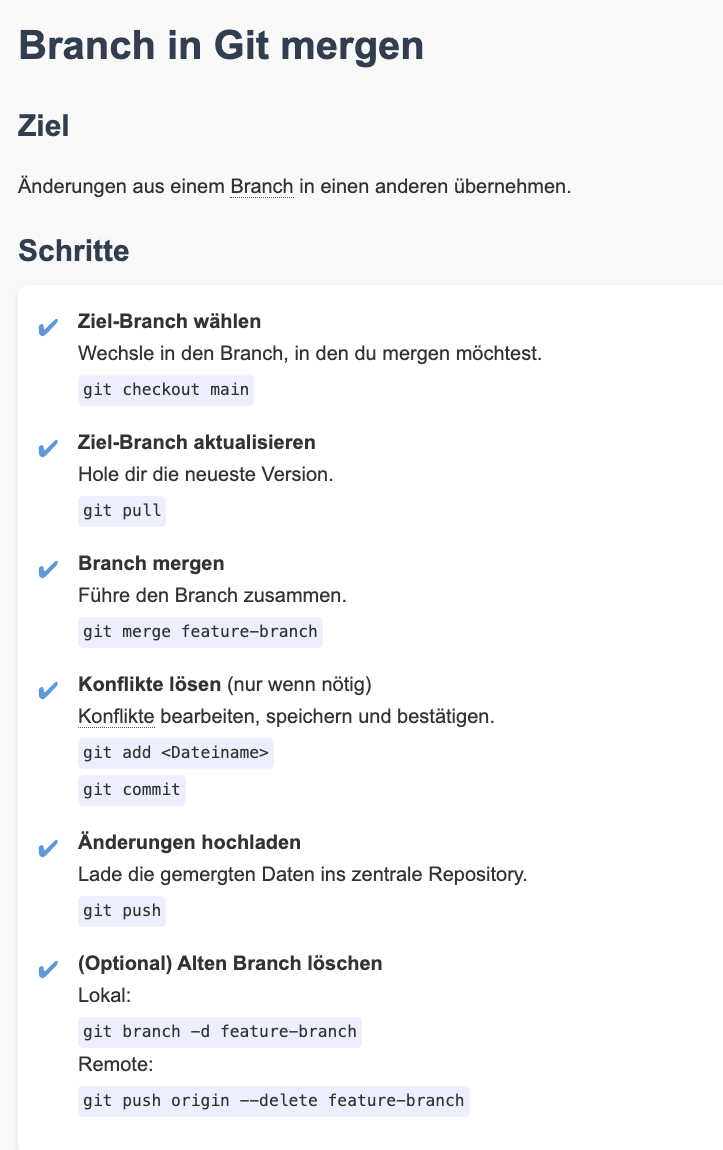Click the git push origin --delete command

pyautogui.click(x=274, y=1100)
